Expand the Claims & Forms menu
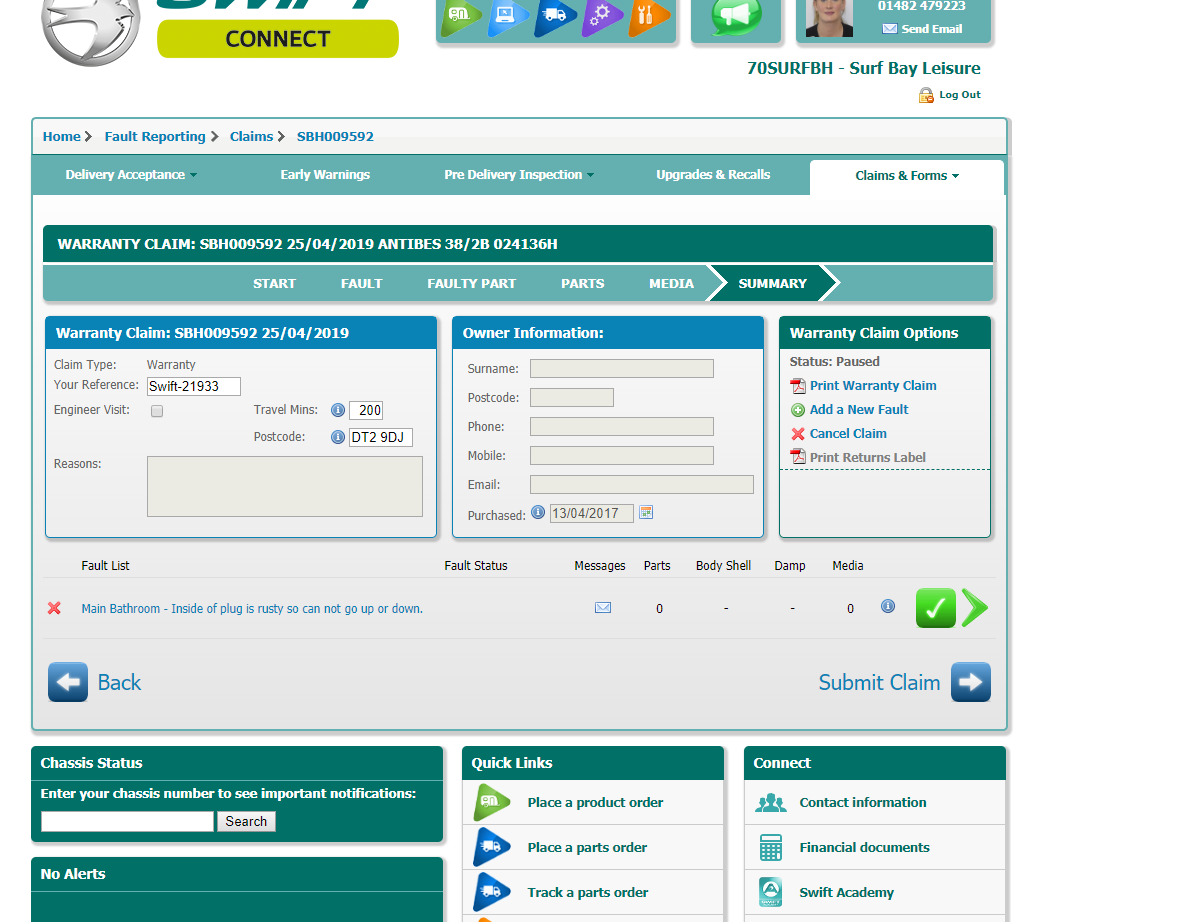This screenshot has width=1187, height=922. 907,176
